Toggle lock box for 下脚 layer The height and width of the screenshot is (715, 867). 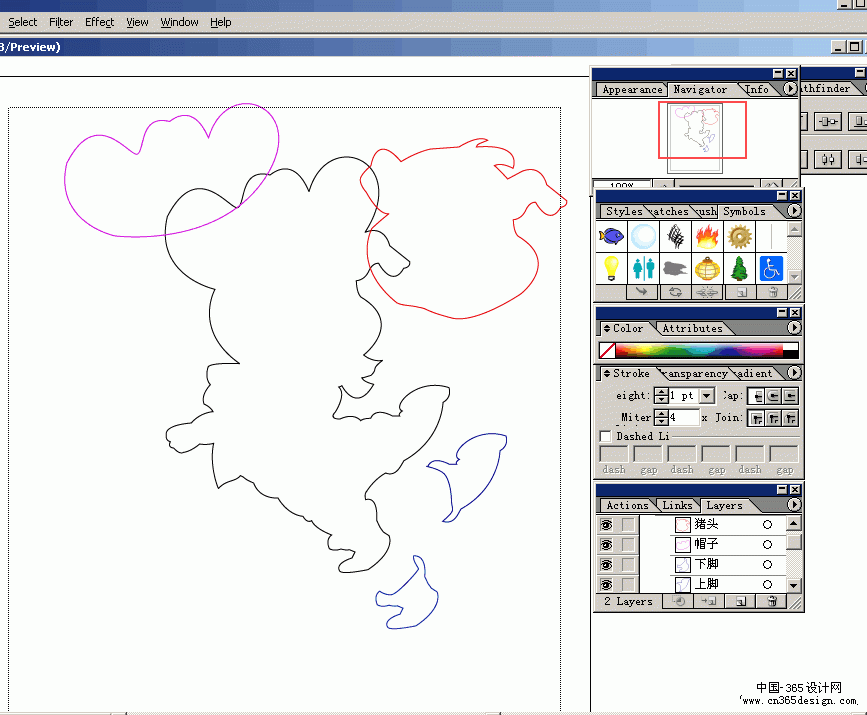point(628,565)
